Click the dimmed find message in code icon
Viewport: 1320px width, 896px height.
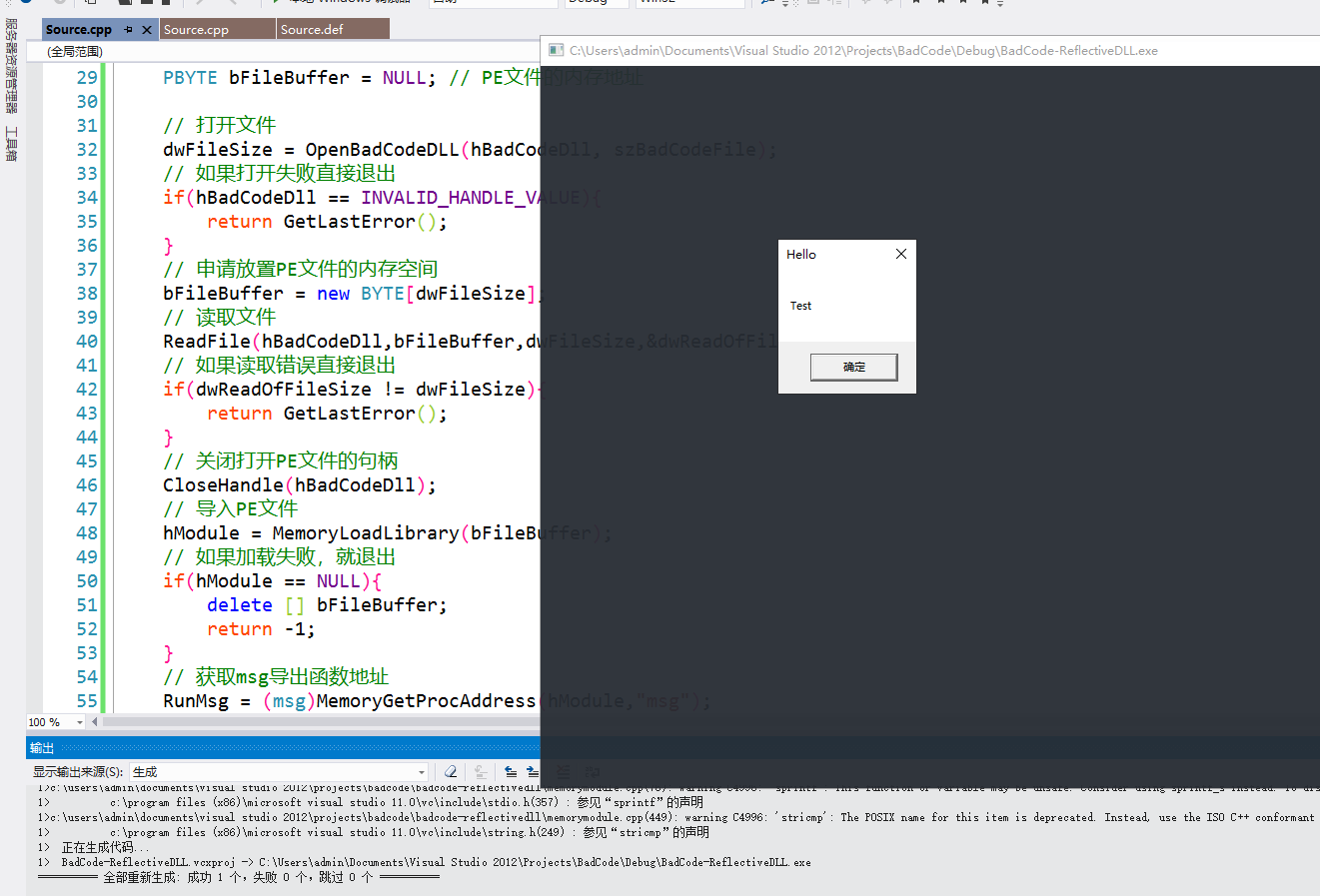click(481, 772)
